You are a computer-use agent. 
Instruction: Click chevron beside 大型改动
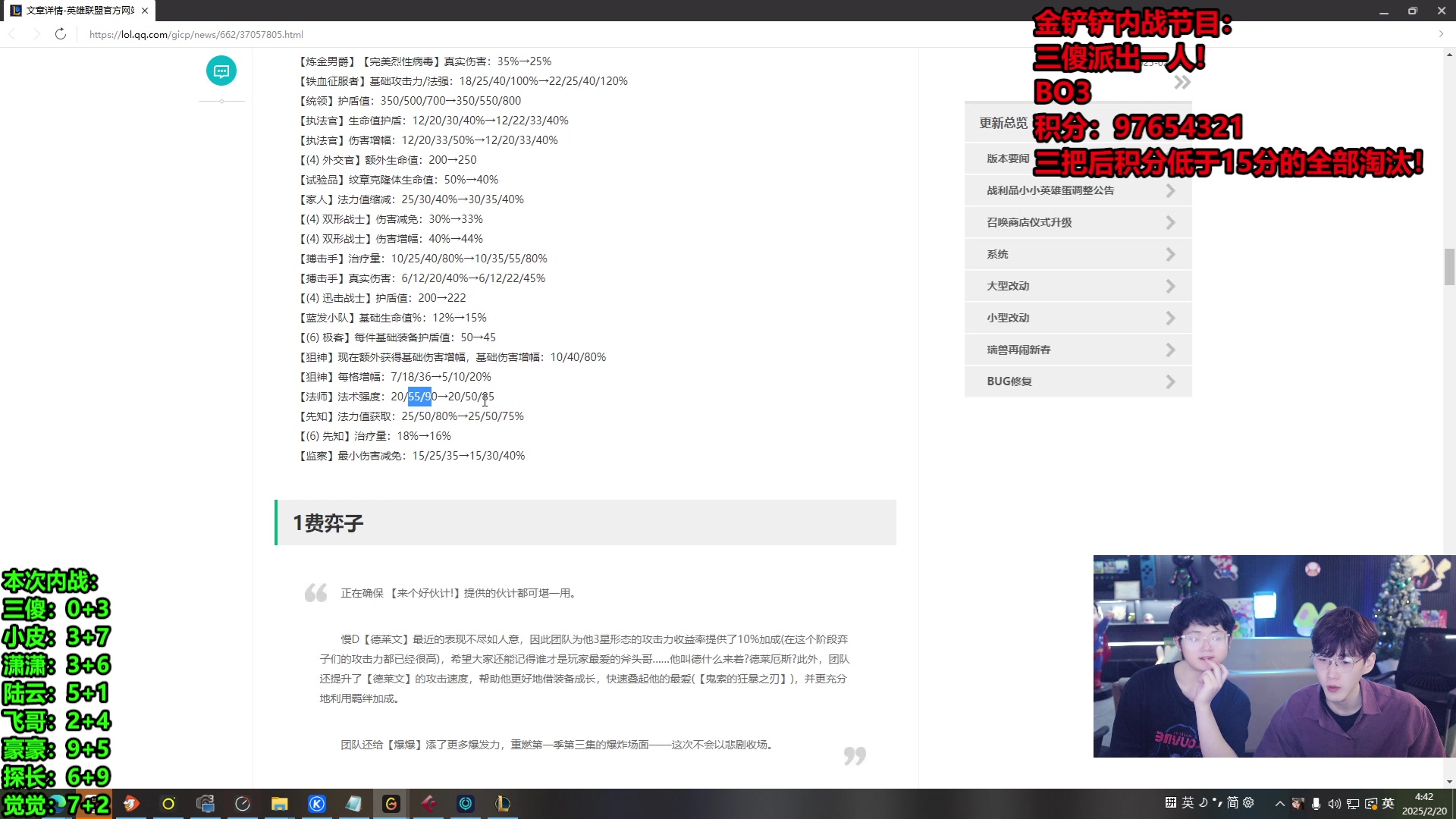pos(1170,286)
